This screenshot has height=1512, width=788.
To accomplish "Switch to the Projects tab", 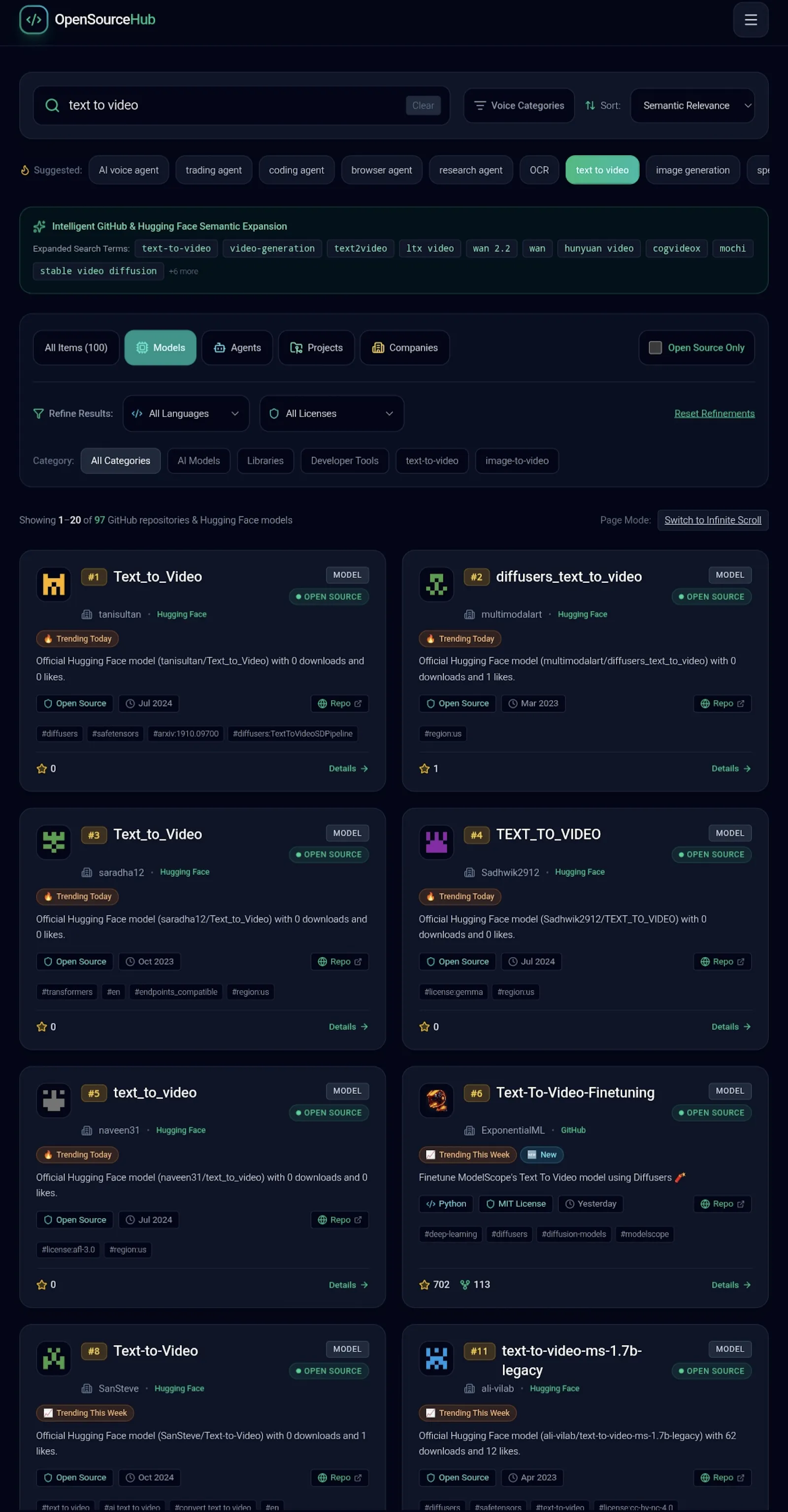I will click(x=317, y=348).
